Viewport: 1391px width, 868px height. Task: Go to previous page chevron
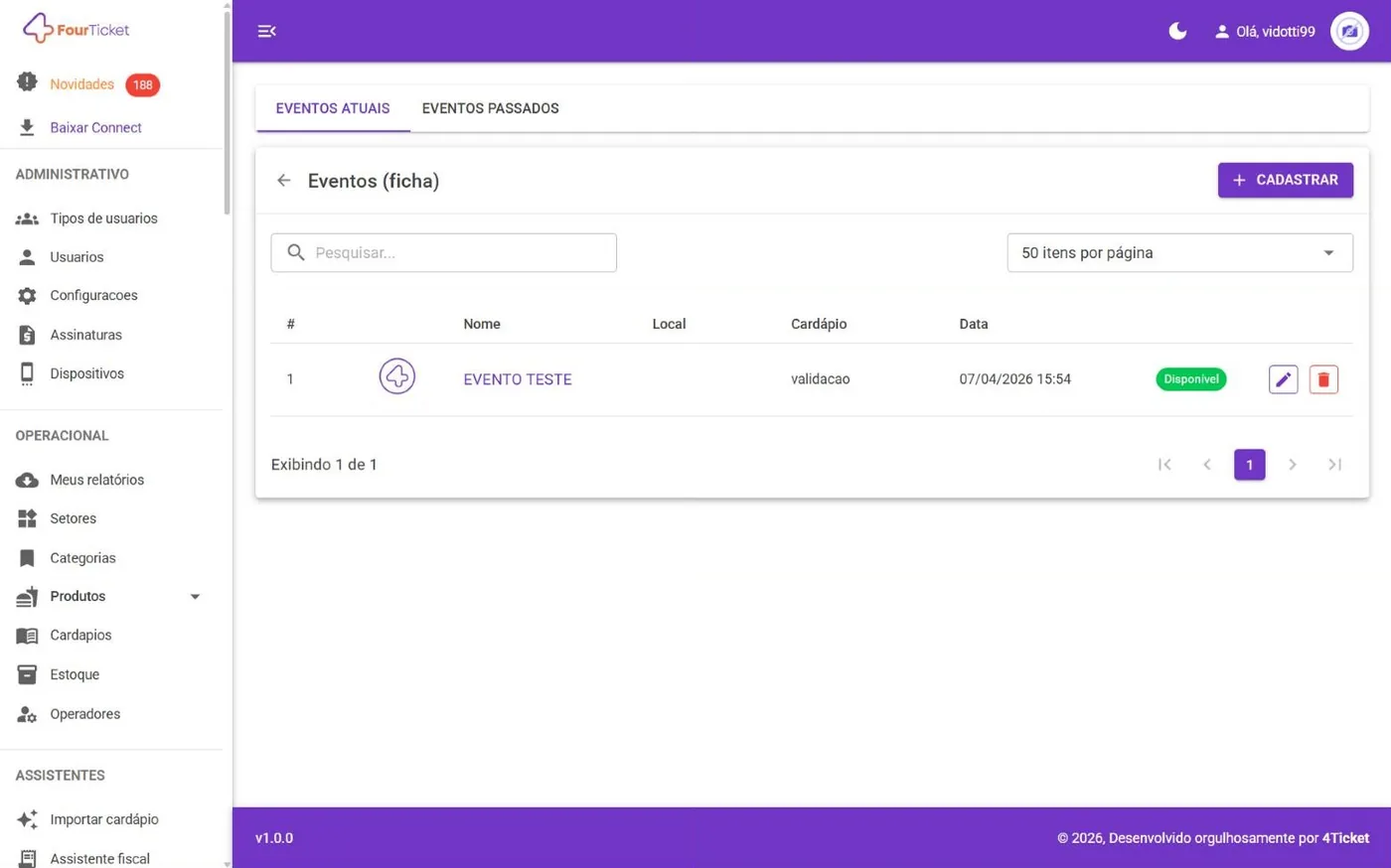pos(1207,465)
